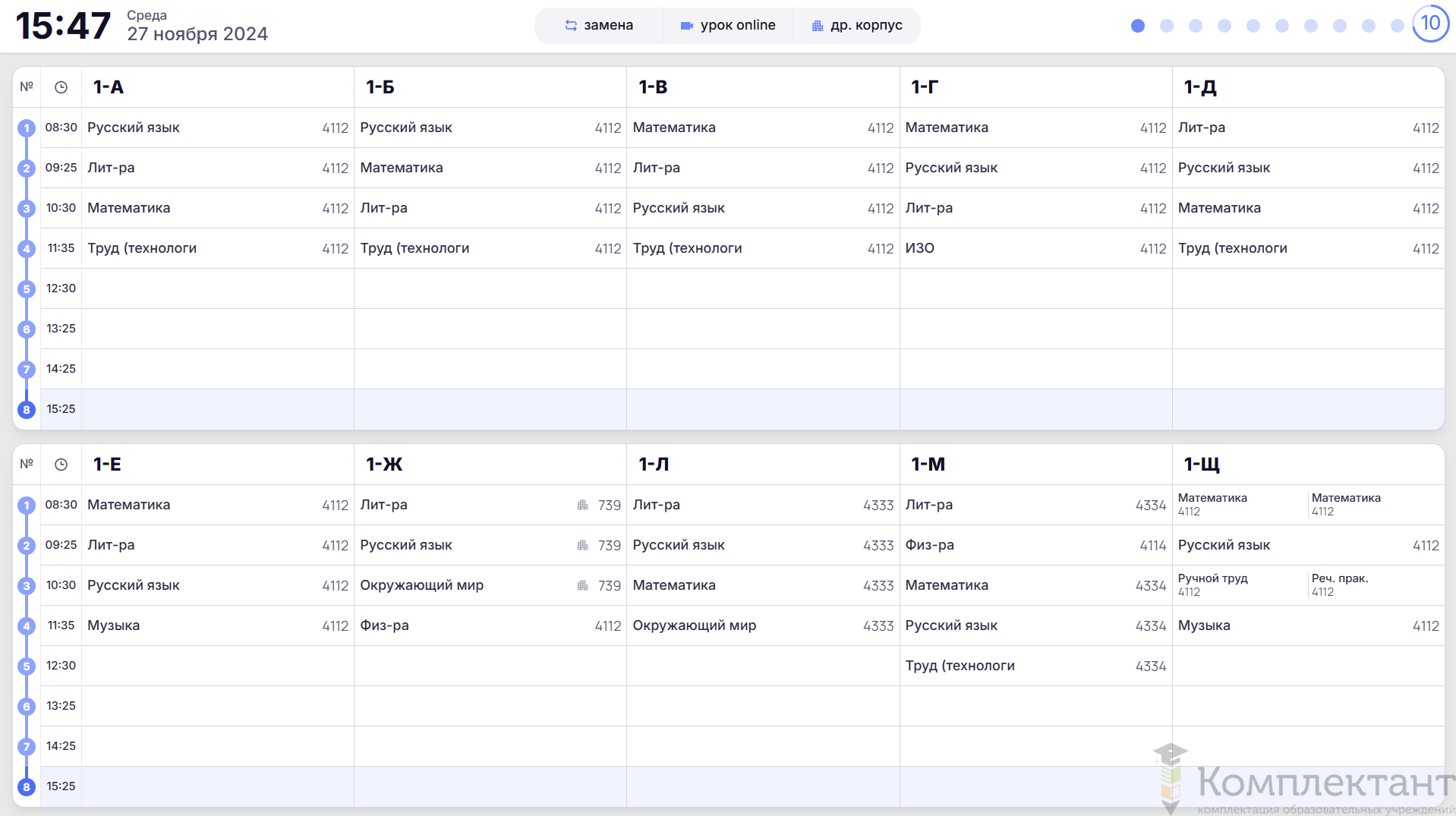
Task: Select lesson 8 marker in top timeline
Action: point(27,410)
